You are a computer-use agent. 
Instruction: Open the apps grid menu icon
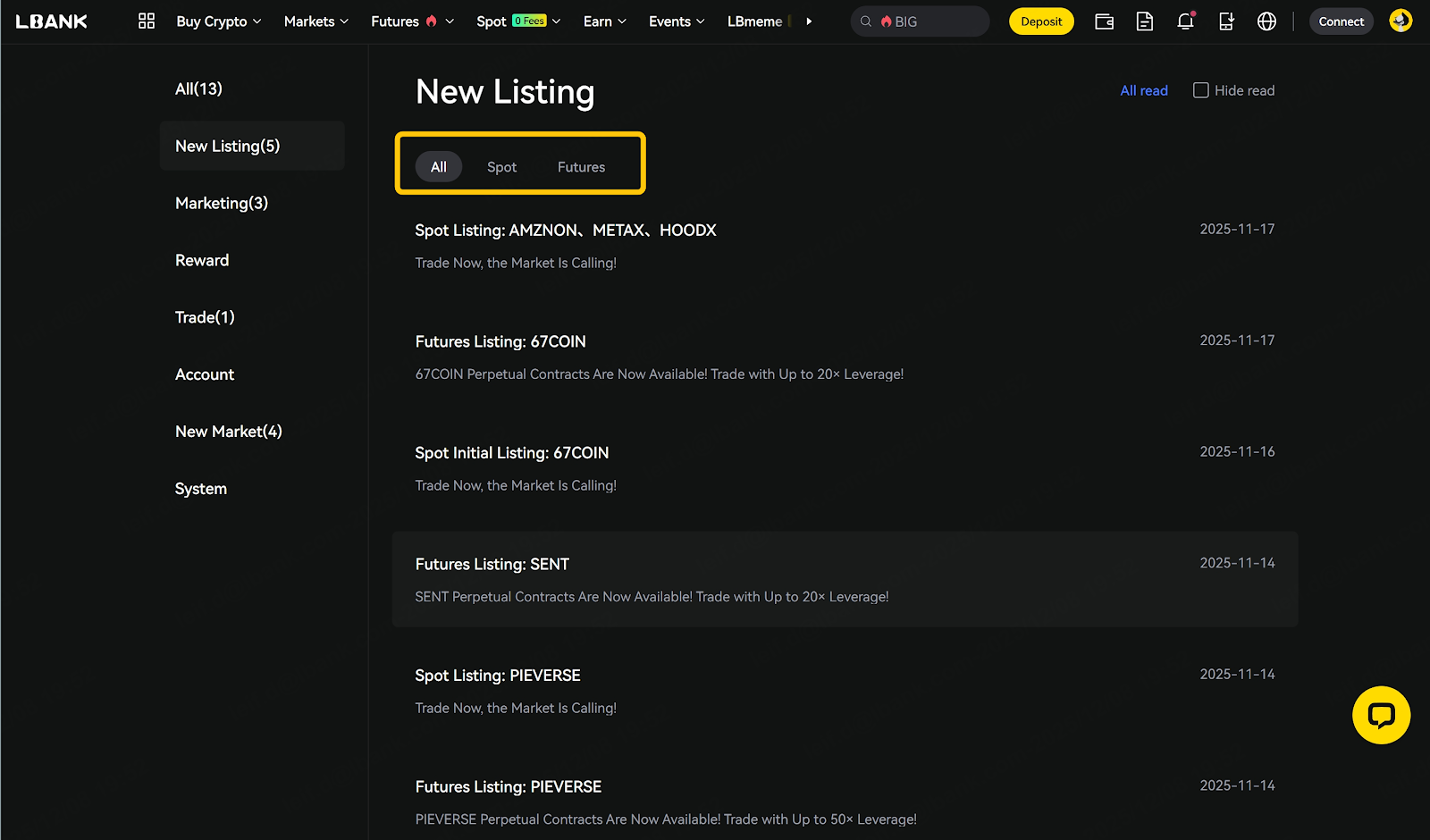pyautogui.click(x=147, y=21)
